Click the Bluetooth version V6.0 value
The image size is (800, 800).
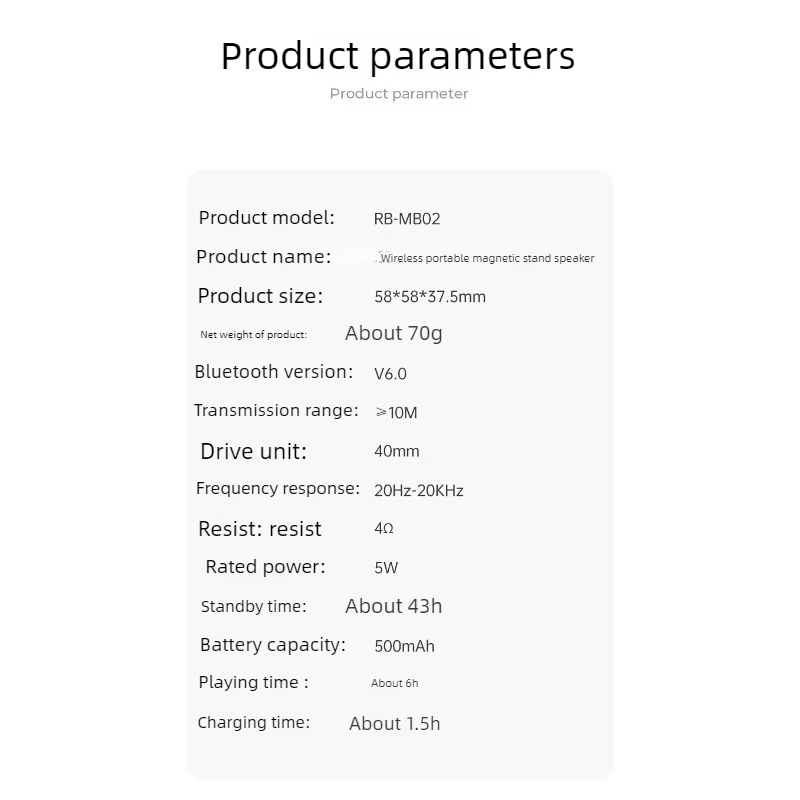pyautogui.click(x=390, y=374)
